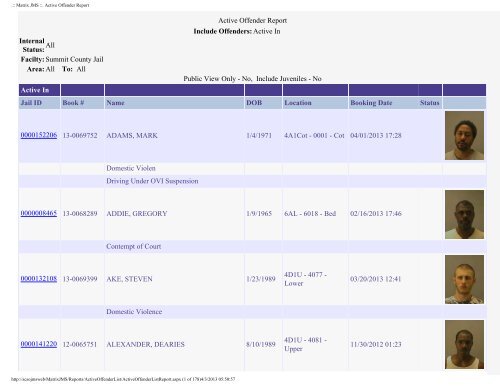Viewport: 500px width, 386px height.
Task: Click the Book # column header
Action: point(73,103)
